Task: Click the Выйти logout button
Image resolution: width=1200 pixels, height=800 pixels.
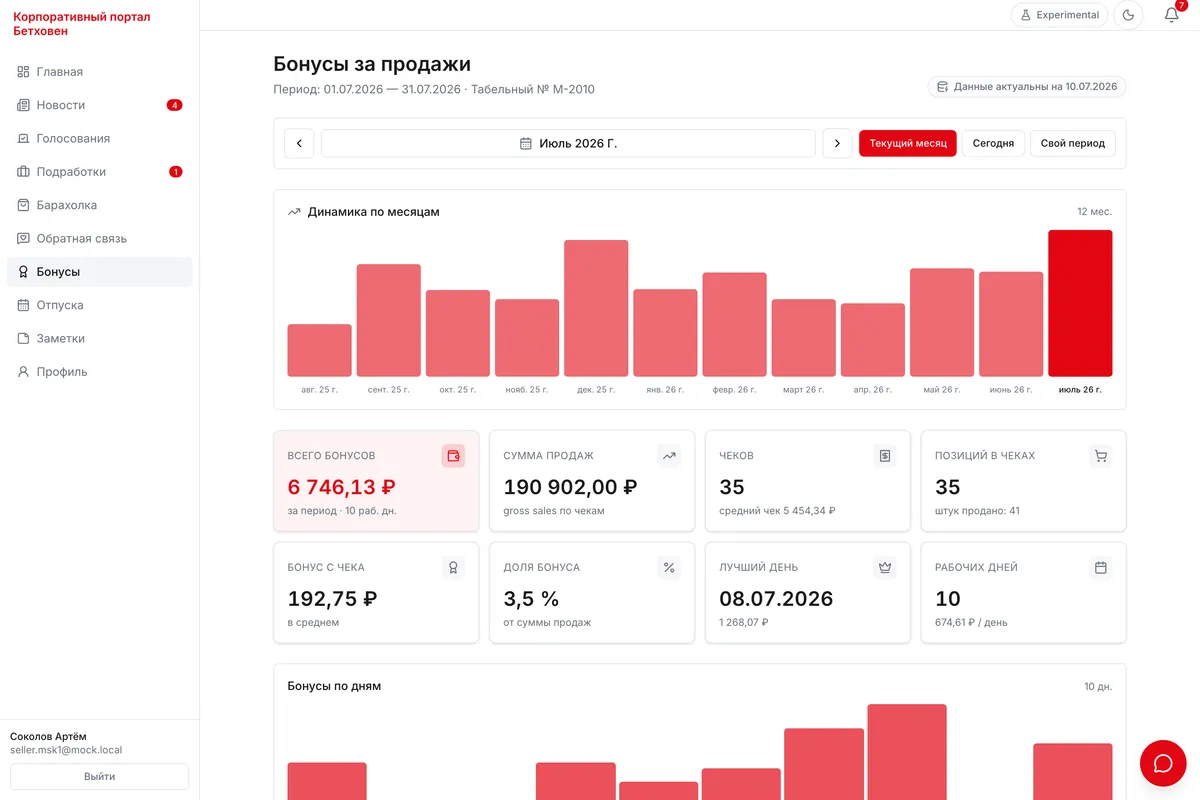Action: [x=99, y=777]
